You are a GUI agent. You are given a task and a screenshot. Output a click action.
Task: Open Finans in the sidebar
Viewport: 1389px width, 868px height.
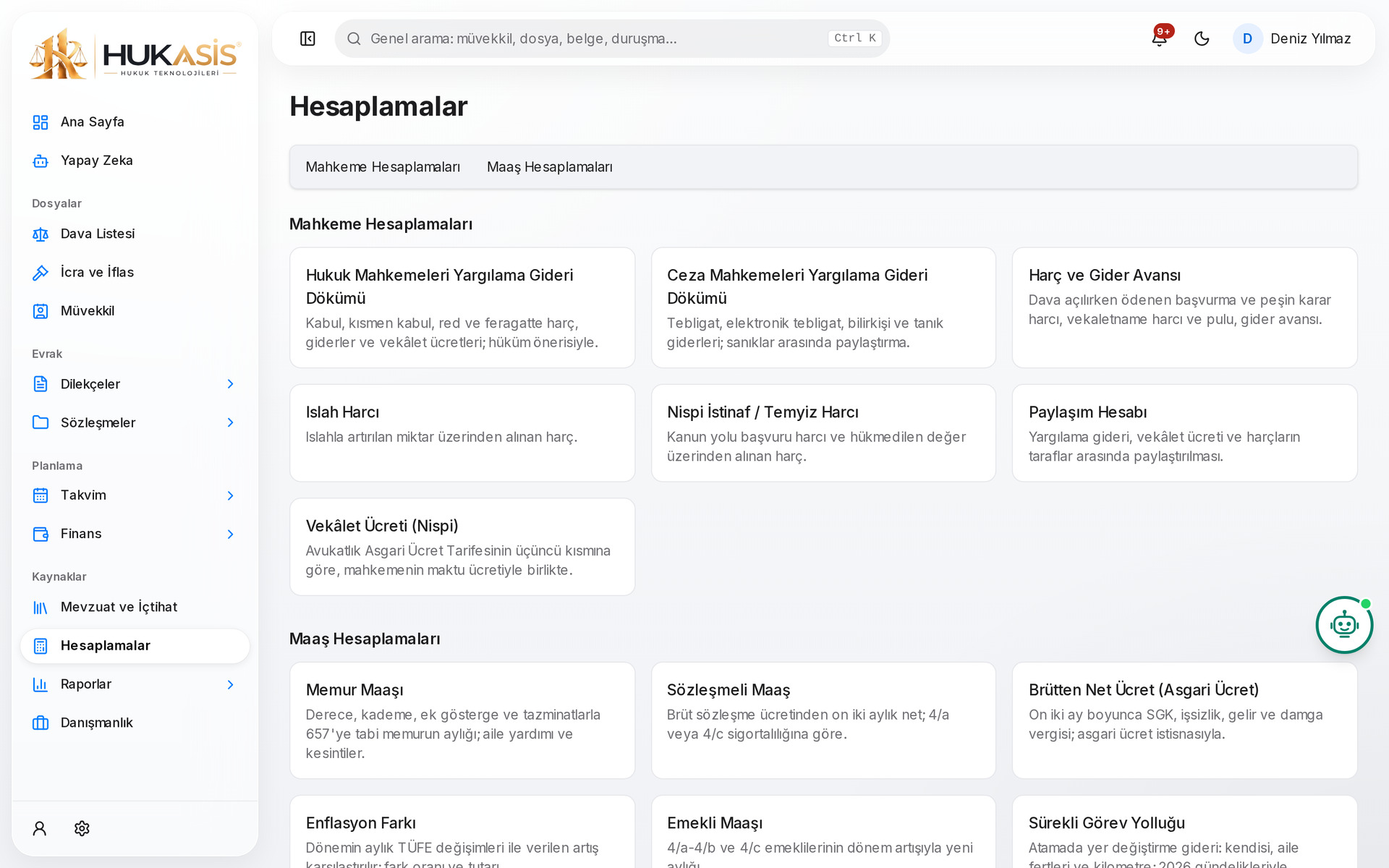tap(135, 534)
